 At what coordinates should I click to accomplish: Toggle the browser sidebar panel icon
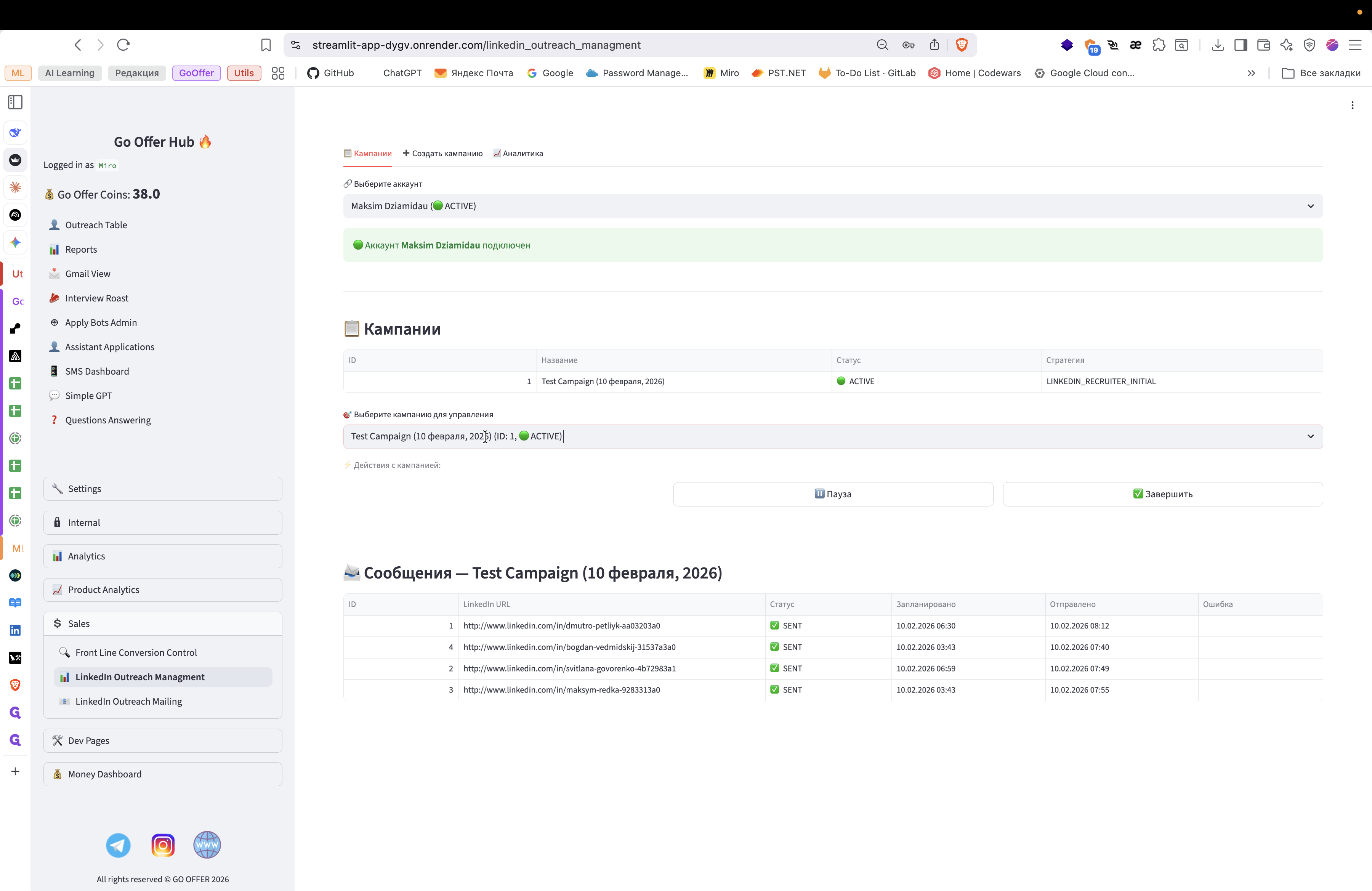coord(1241,45)
